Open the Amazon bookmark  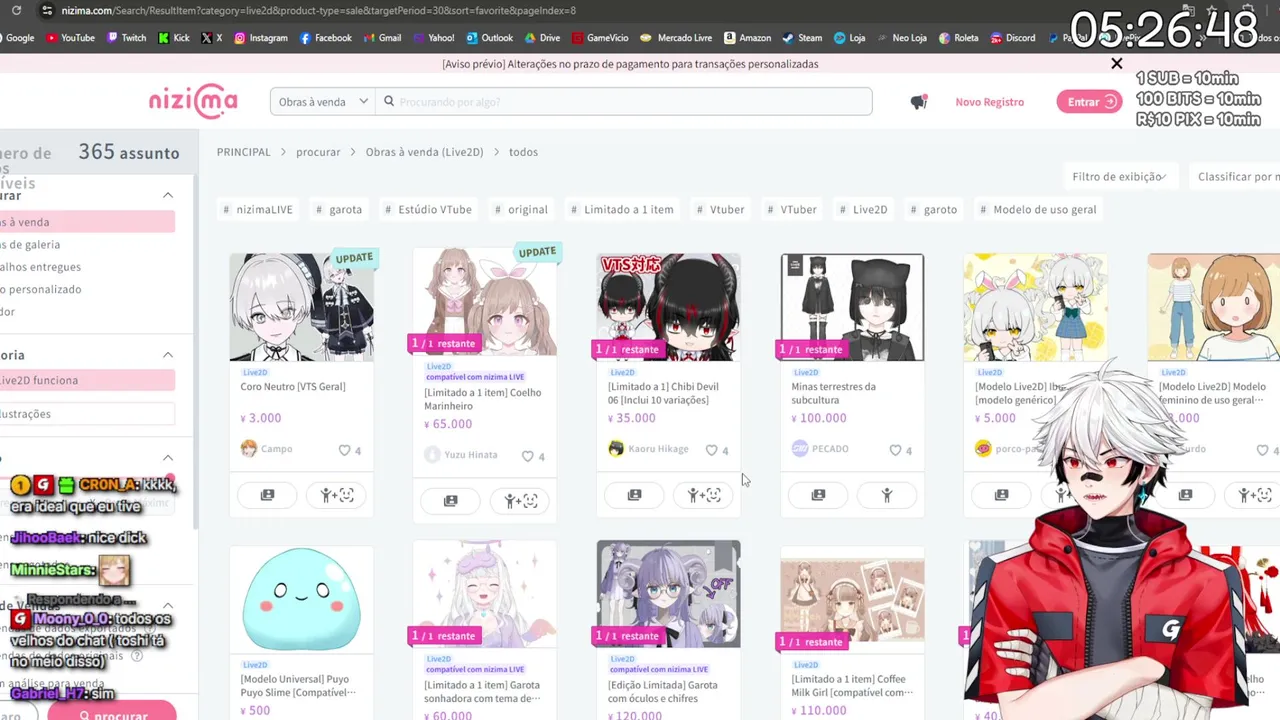coord(746,38)
